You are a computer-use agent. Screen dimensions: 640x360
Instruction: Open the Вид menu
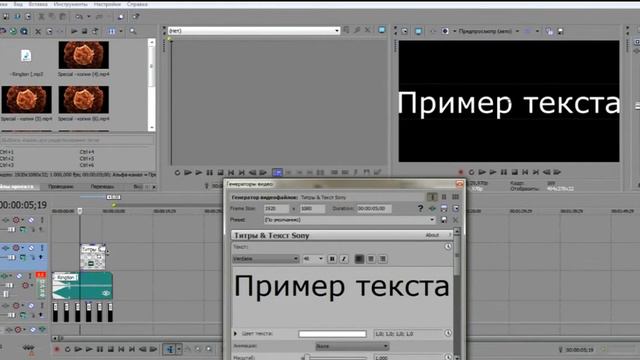click(18, 4)
